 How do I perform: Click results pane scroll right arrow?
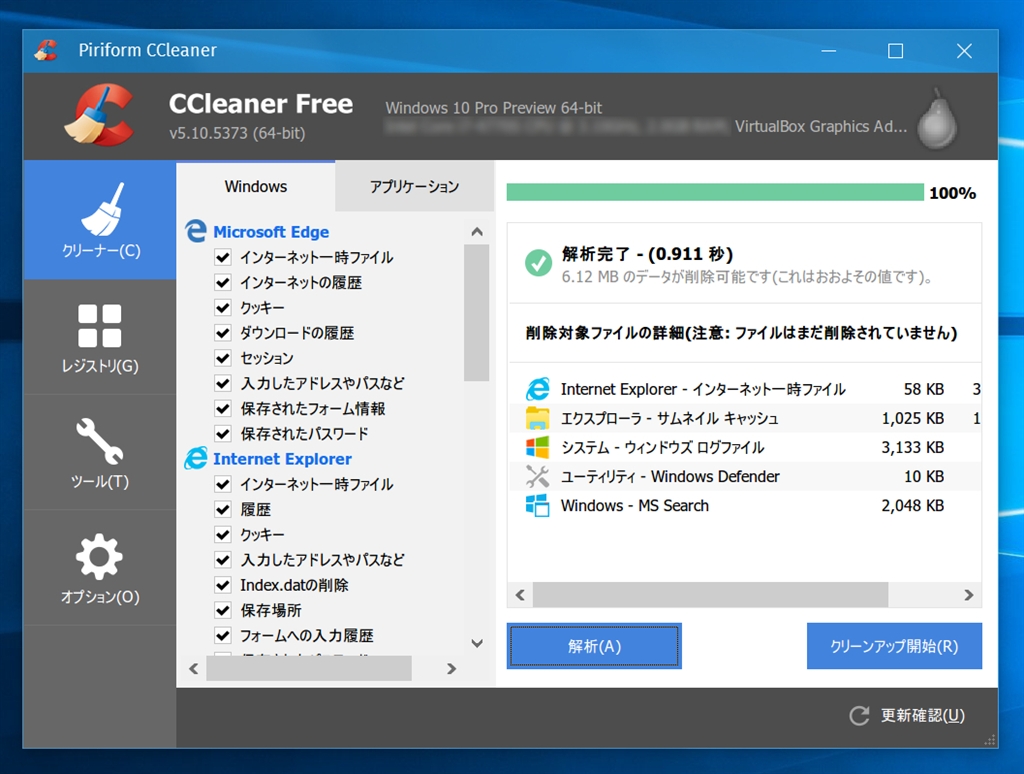point(968,595)
